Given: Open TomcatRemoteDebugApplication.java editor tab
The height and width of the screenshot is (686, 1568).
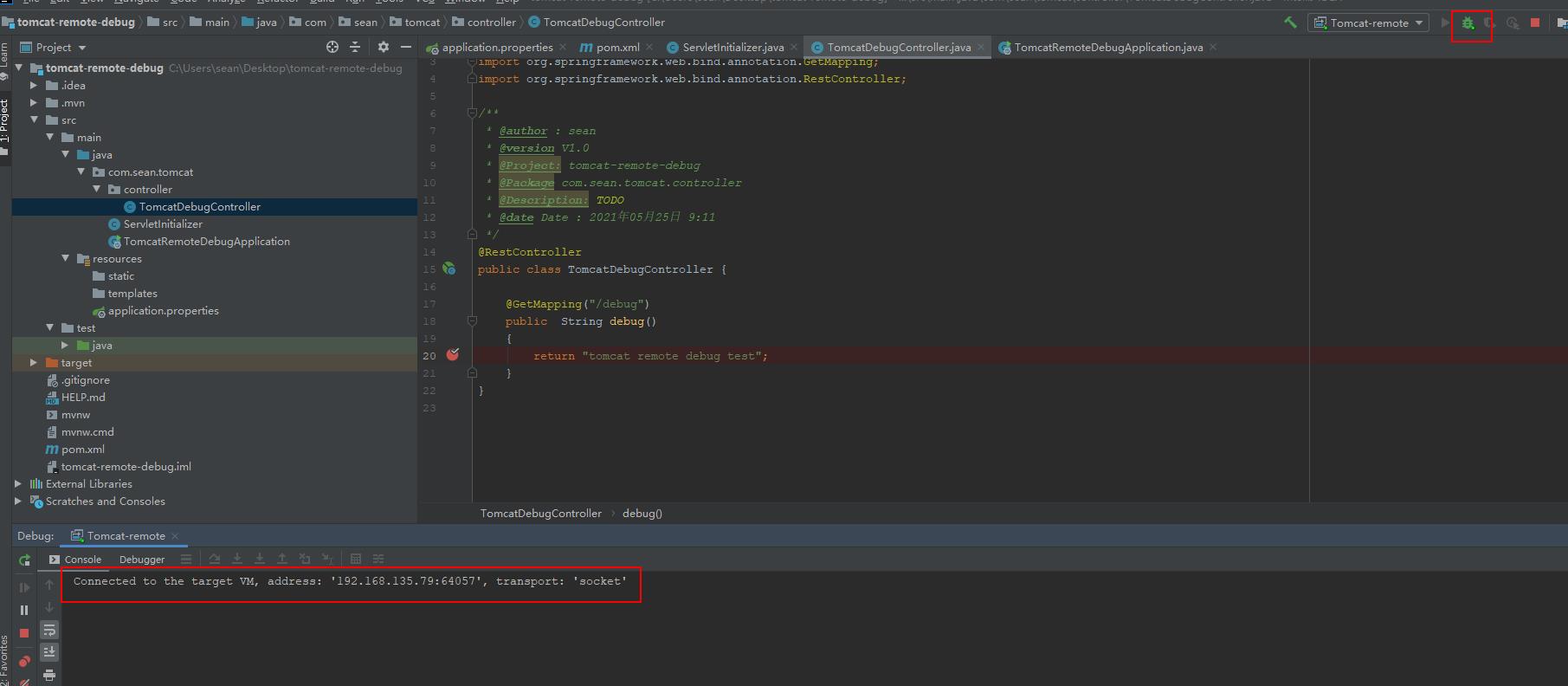Looking at the screenshot, I should click(1108, 47).
